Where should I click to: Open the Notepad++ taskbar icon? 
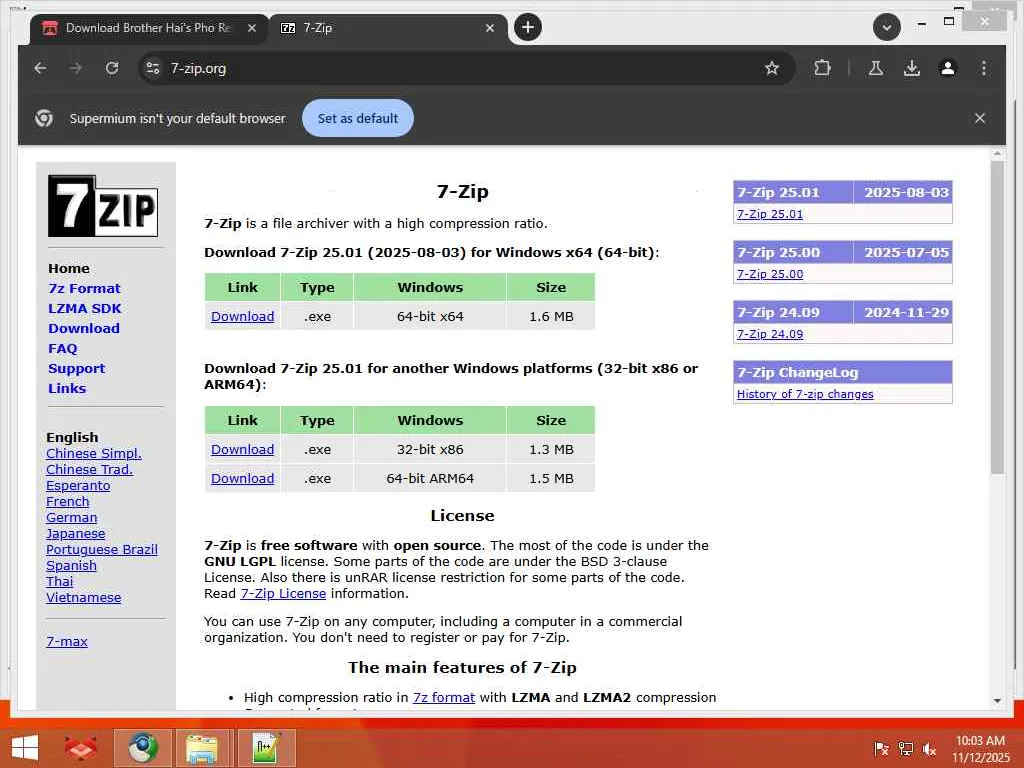tap(266, 748)
